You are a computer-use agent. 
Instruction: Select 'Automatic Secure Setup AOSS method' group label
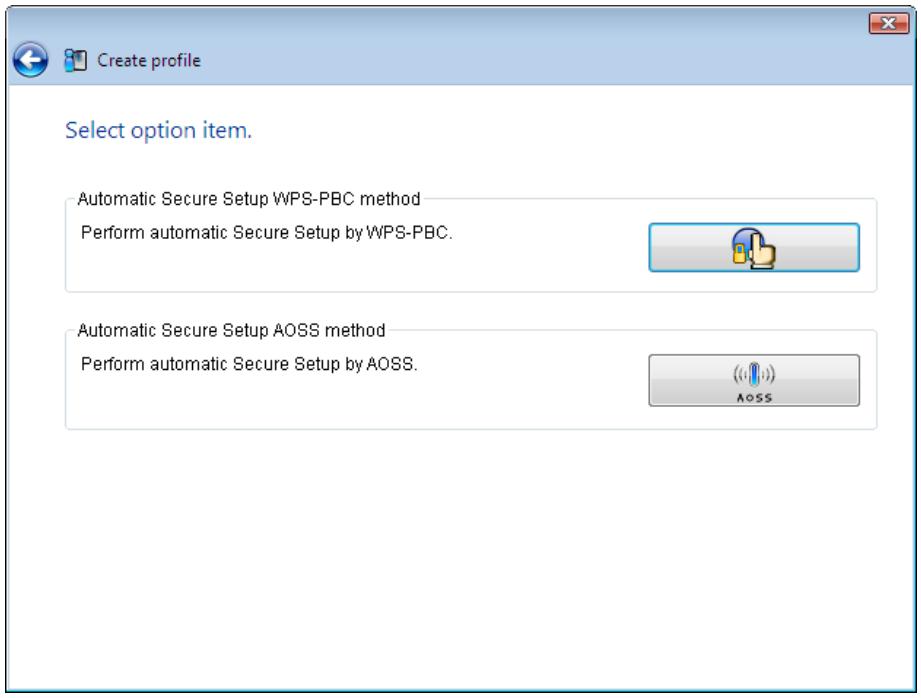tap(231, 330)
